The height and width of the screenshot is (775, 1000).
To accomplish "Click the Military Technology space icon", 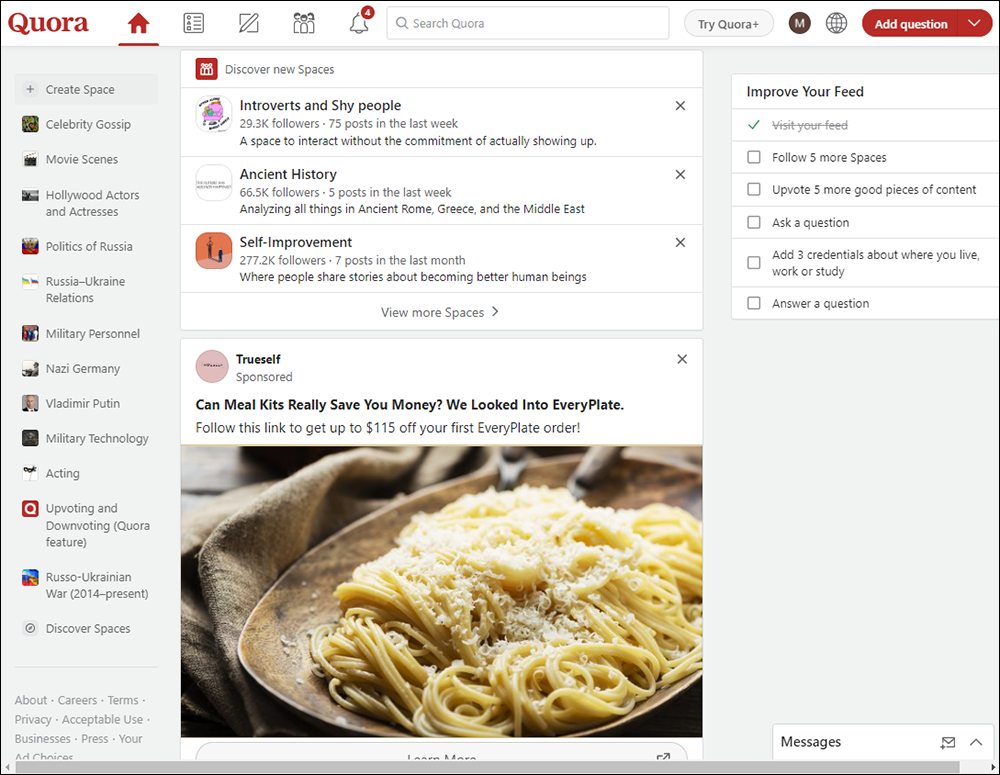I will pos(30,438).
